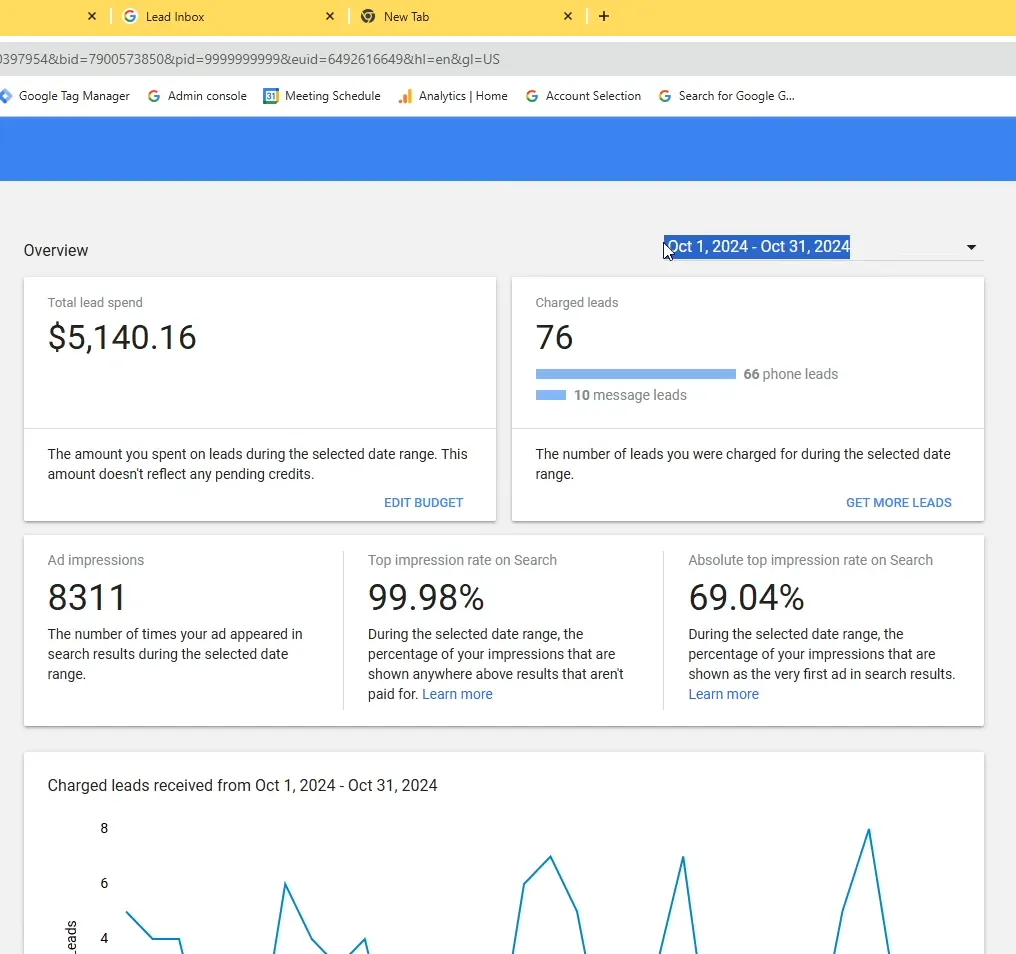1016x954 pixels.
Task: Open the Analytics | Home bookmark
Action: [453, 96]
